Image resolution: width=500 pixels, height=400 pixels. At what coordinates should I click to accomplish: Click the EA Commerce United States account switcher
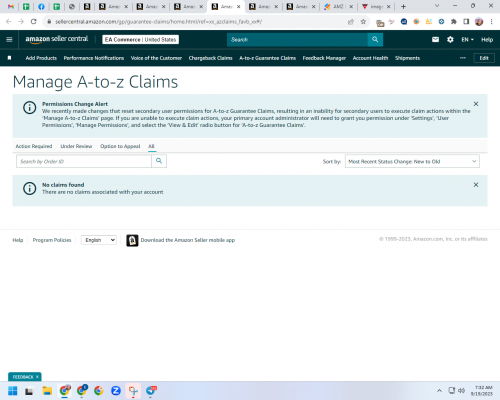tap(140, 39)
